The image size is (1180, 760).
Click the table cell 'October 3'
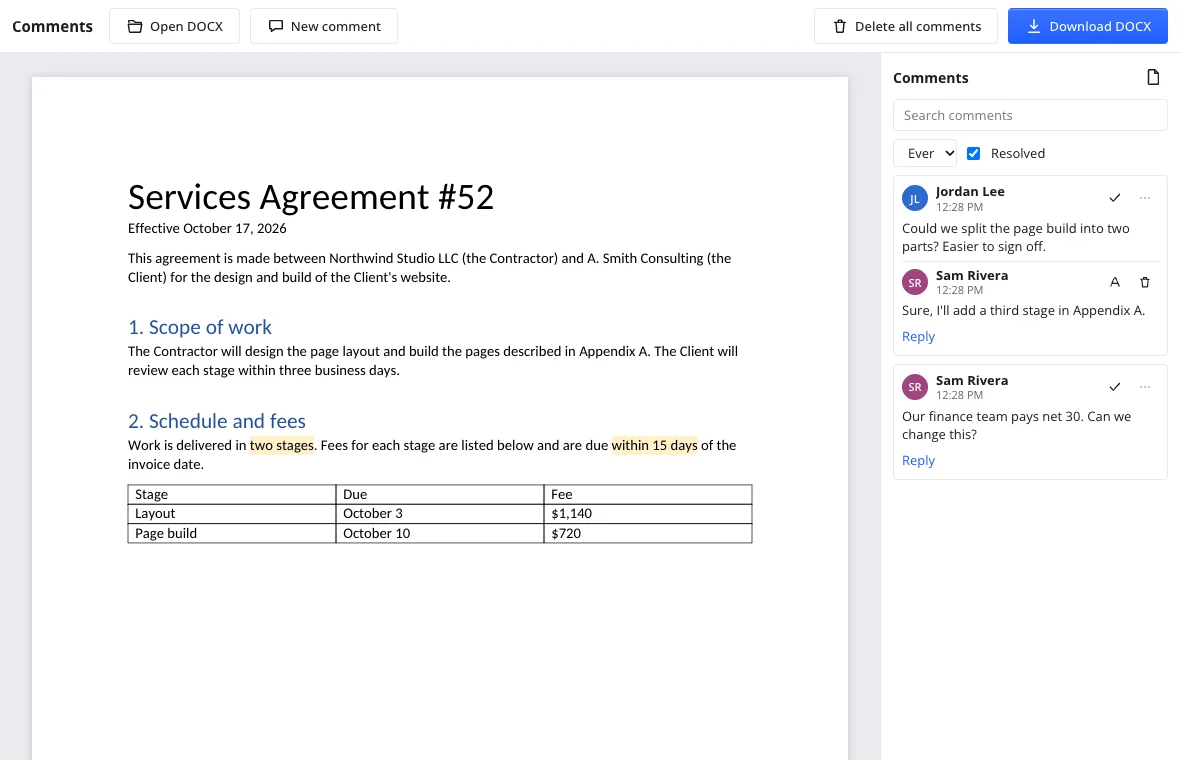[x=439, y=514]
